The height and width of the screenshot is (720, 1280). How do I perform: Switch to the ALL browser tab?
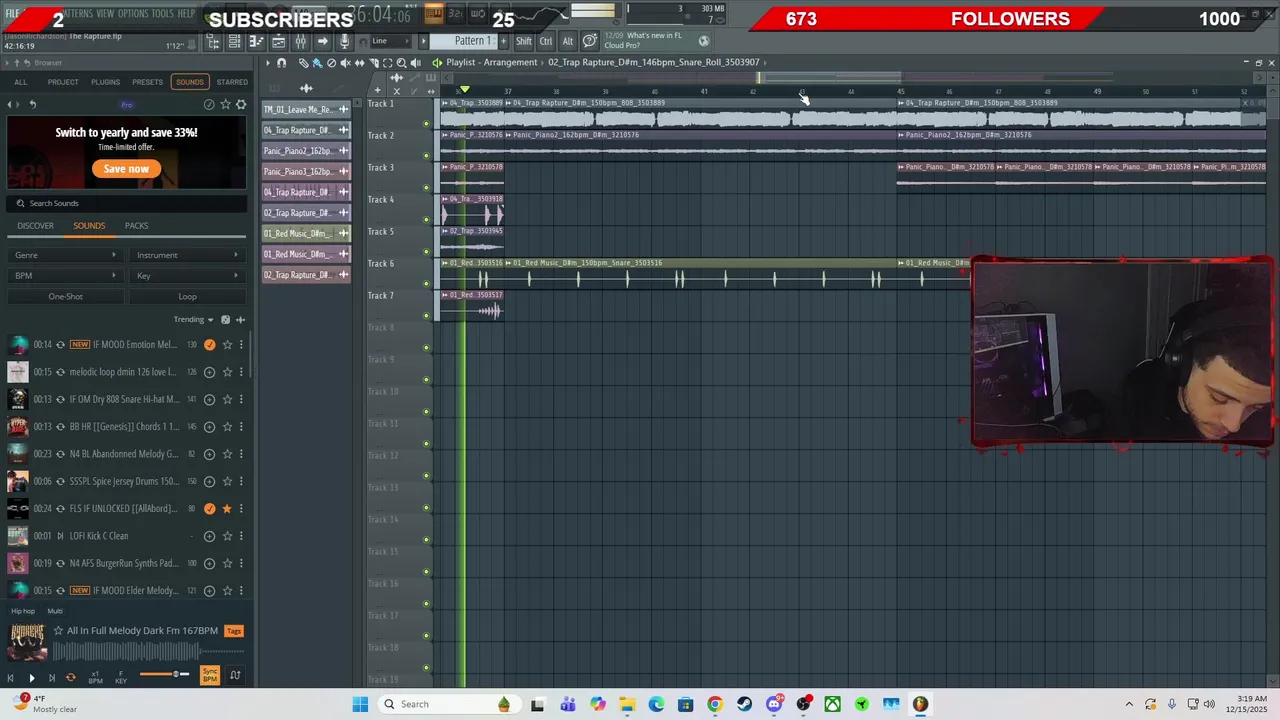click(x=21, y=82)
